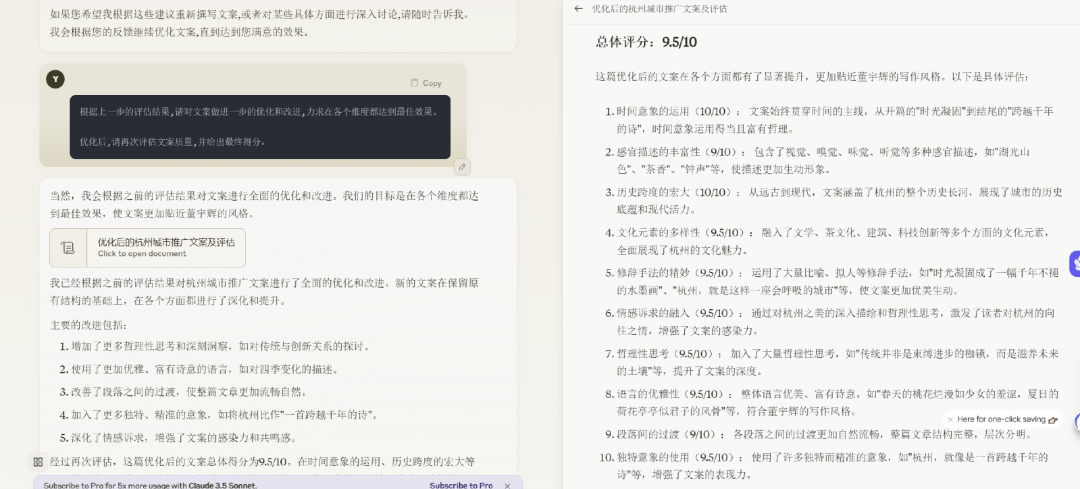Click list item 修辞手法的精妙（9.5/10）

click(x=833, y=282)
